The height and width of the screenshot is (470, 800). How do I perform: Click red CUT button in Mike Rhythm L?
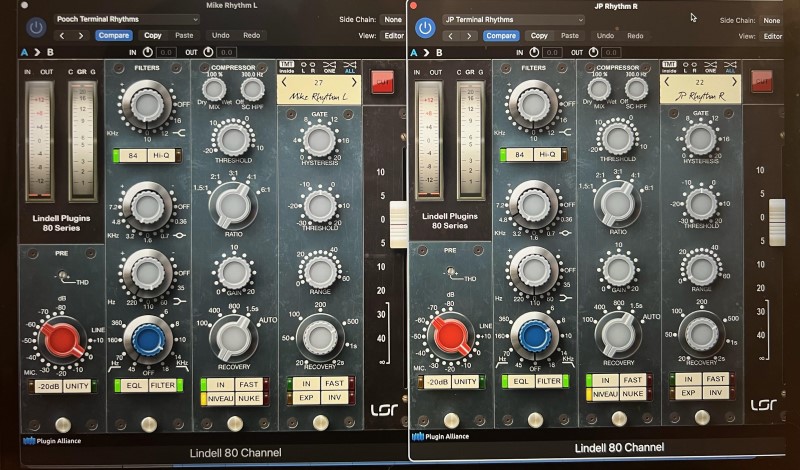(x=383, y=82)
